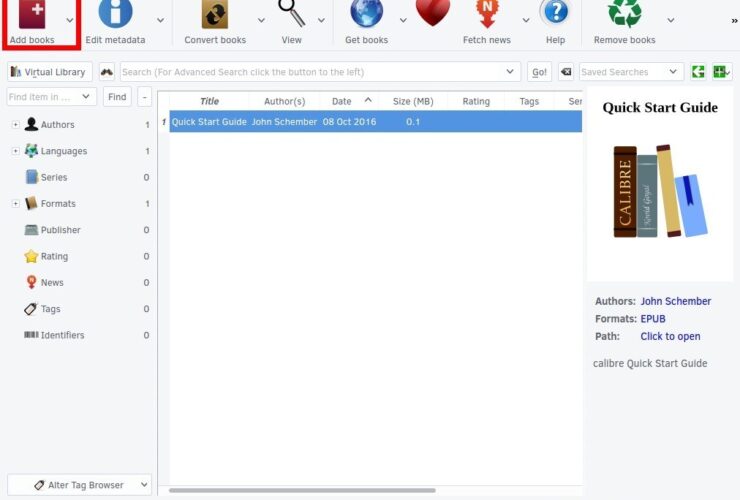Viewport: 740px width, 500px height.
Task: Click the 08 Oct 2016 date cell
Action: (x=349, y=122)
